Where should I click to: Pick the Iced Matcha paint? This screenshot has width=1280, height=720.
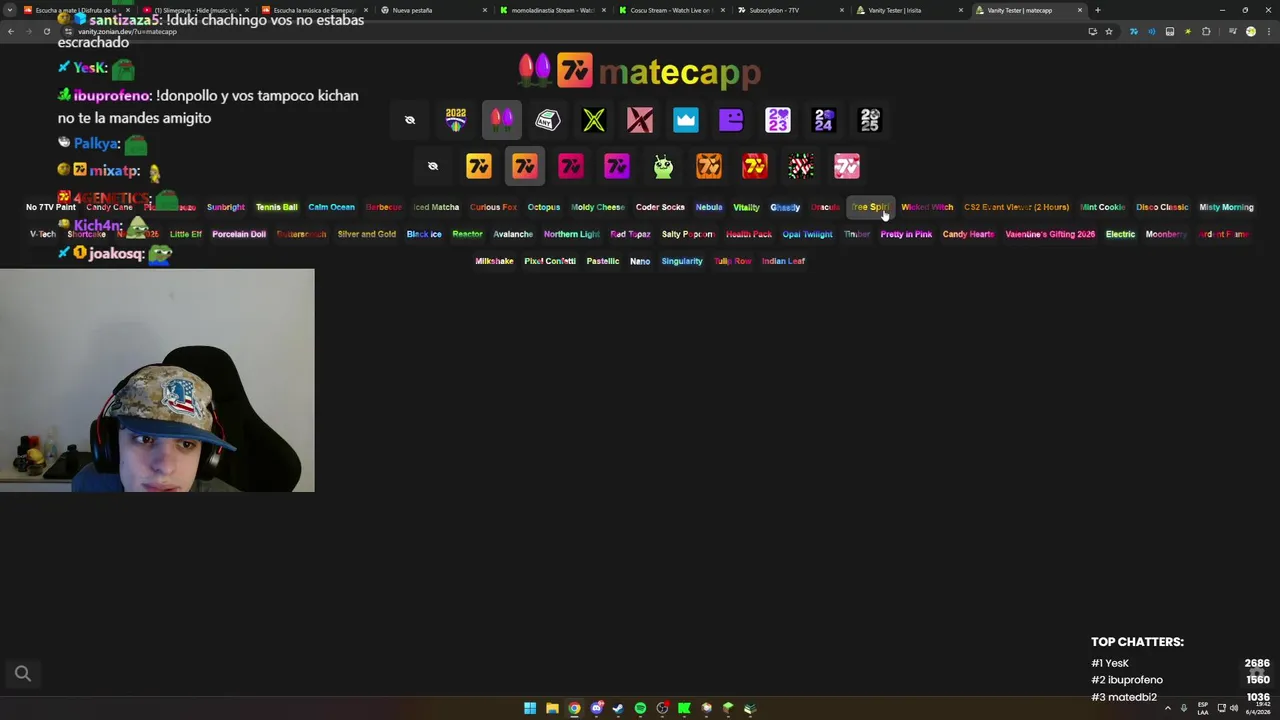[x=436, y=207]
